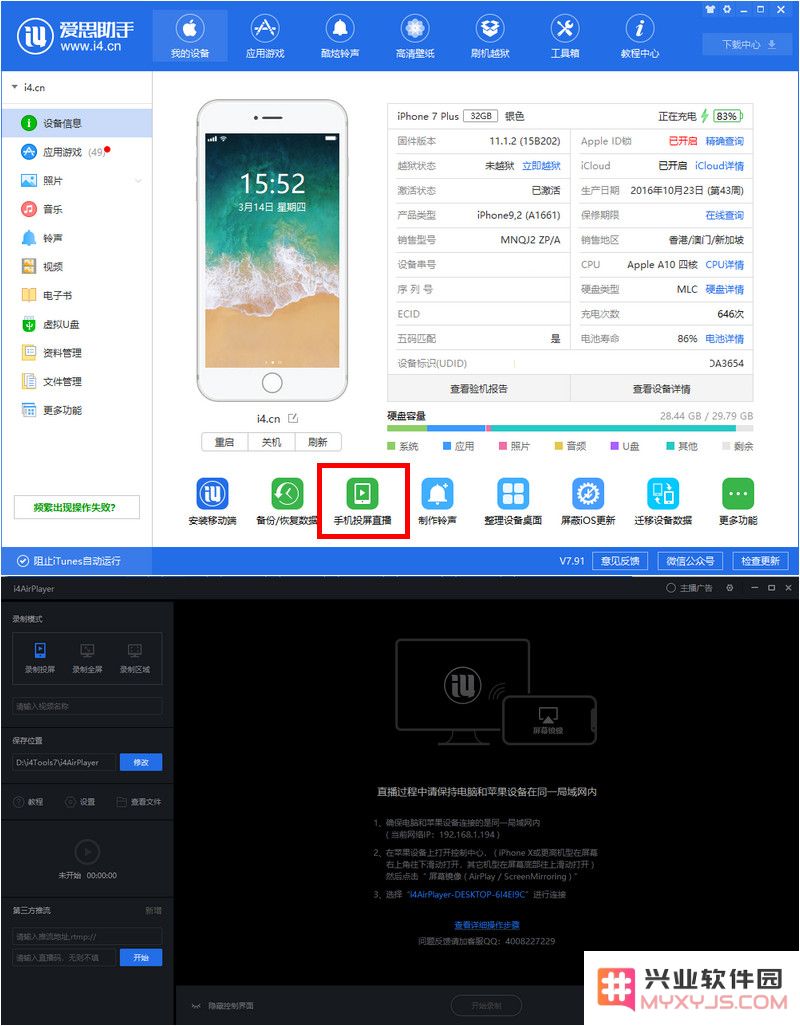This screenshot has width=800, height=1026.
Task: Open 迁移设备数据 shortcut icon
Action: 663,494
